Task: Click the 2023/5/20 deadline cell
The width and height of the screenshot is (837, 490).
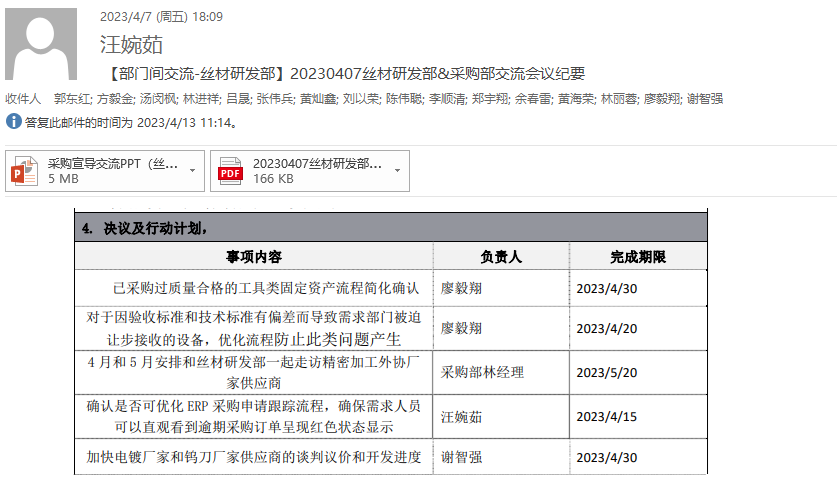Action: pyautogui.click(x=607, y=372)
